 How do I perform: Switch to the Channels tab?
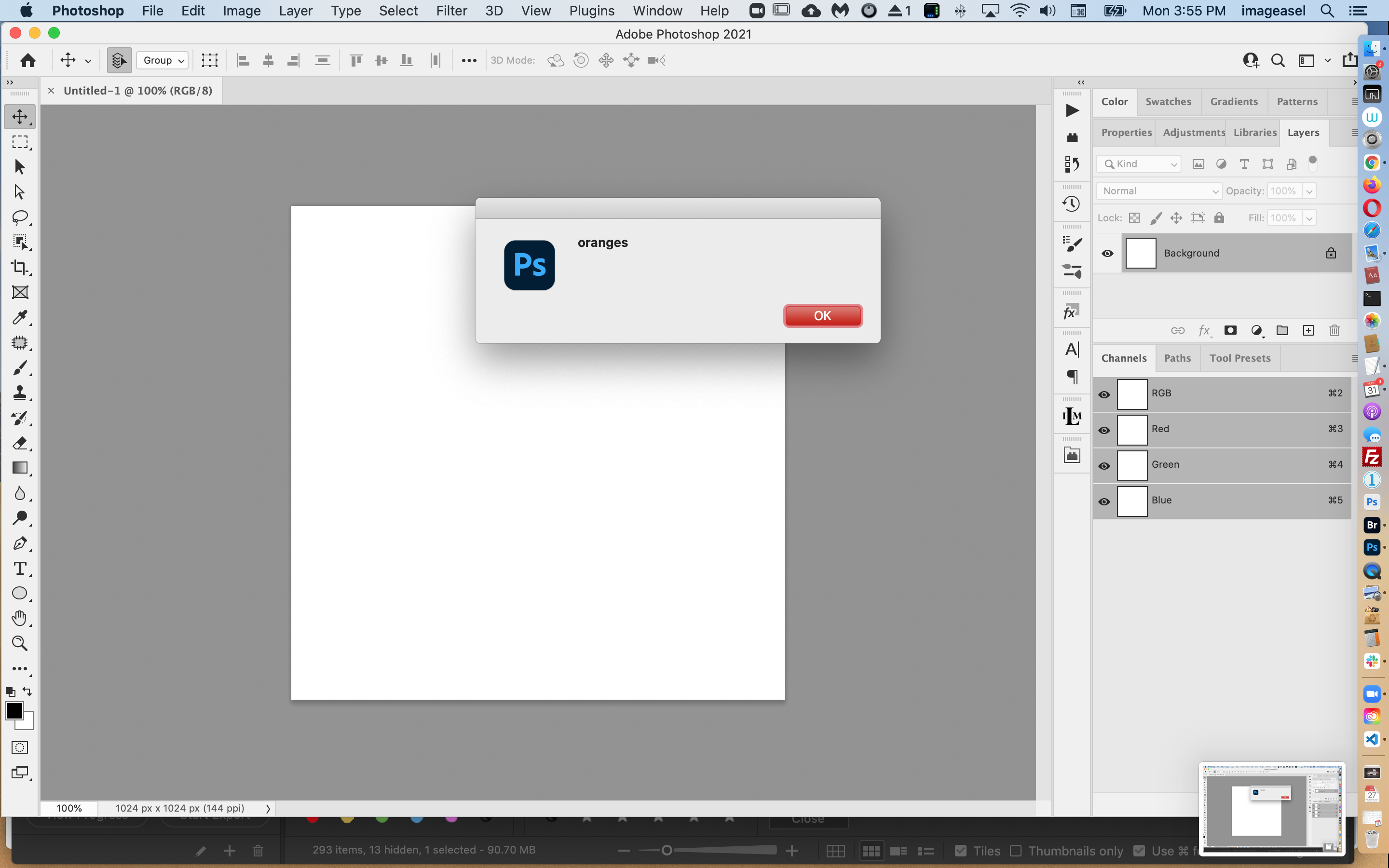point(1124,358)
